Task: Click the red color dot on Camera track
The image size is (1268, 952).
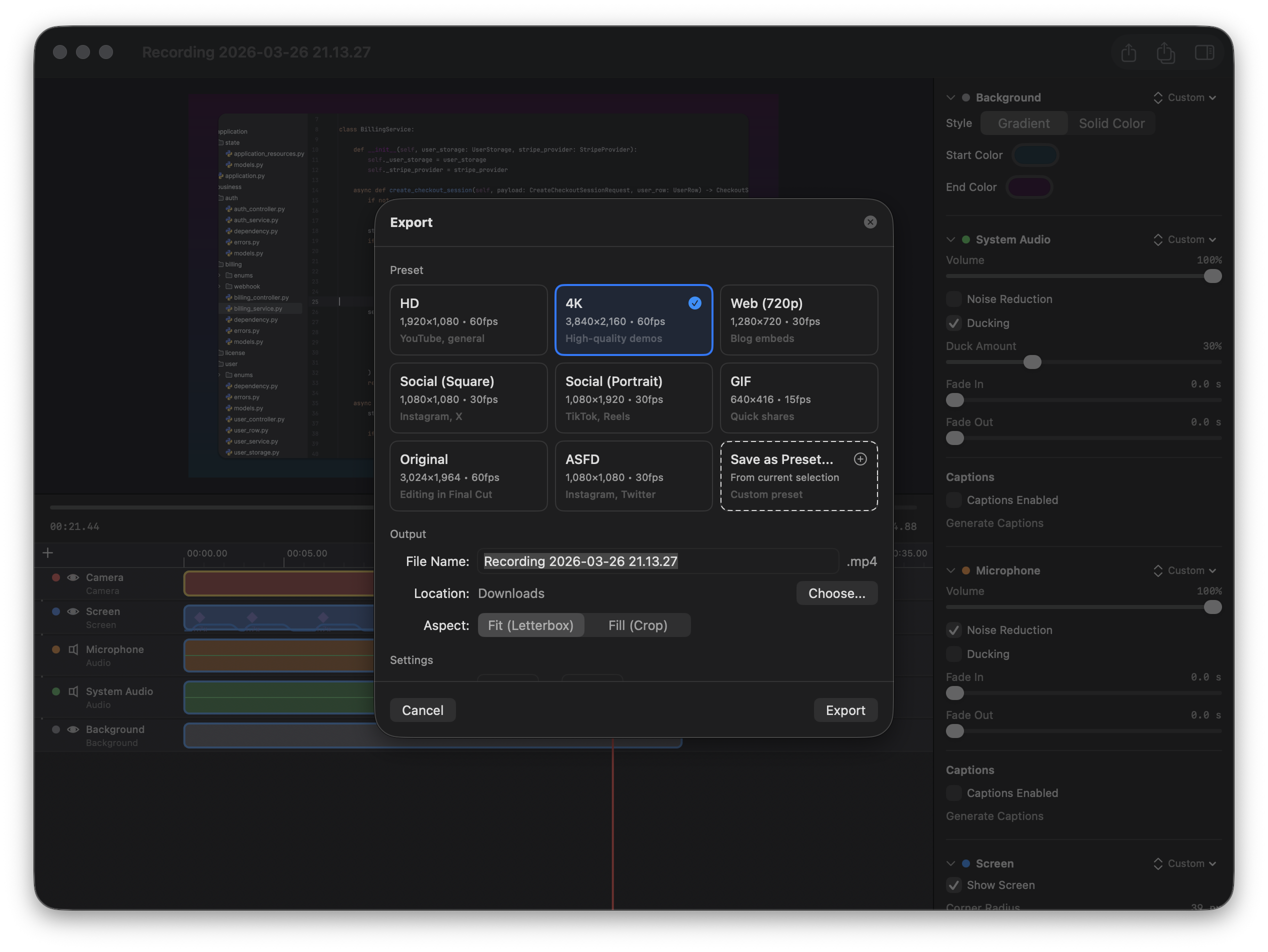Action: point(55,577)
